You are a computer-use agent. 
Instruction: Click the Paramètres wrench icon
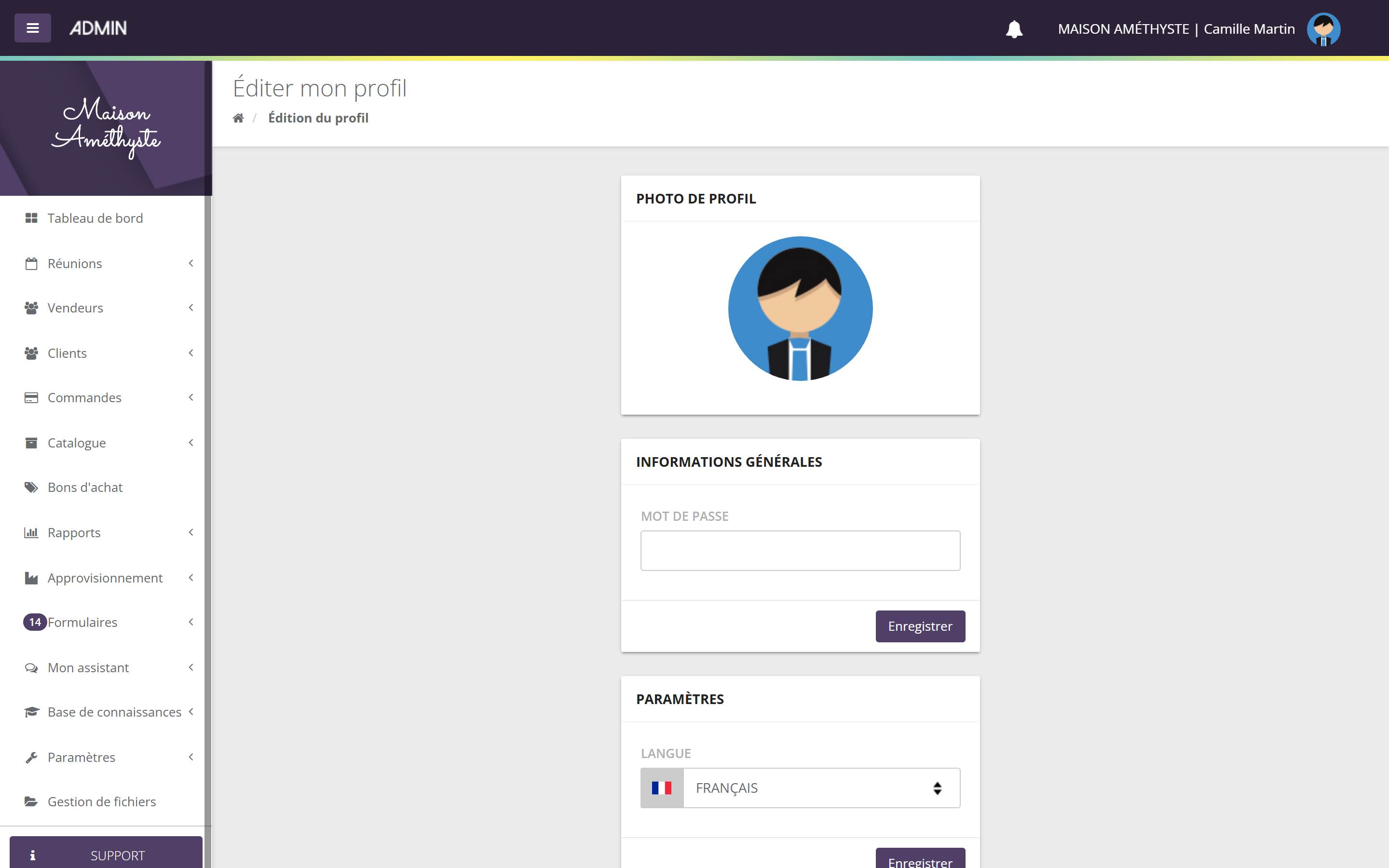[31, 758]
